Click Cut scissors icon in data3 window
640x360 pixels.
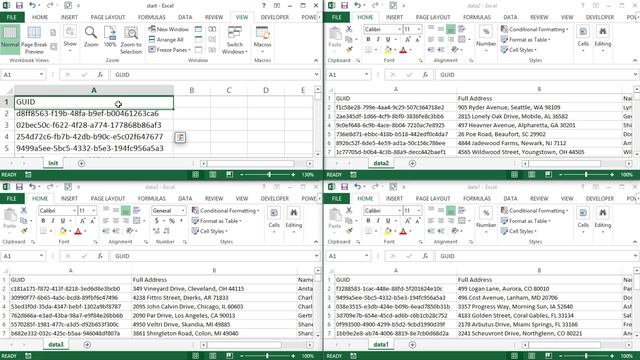coord(24,210)
